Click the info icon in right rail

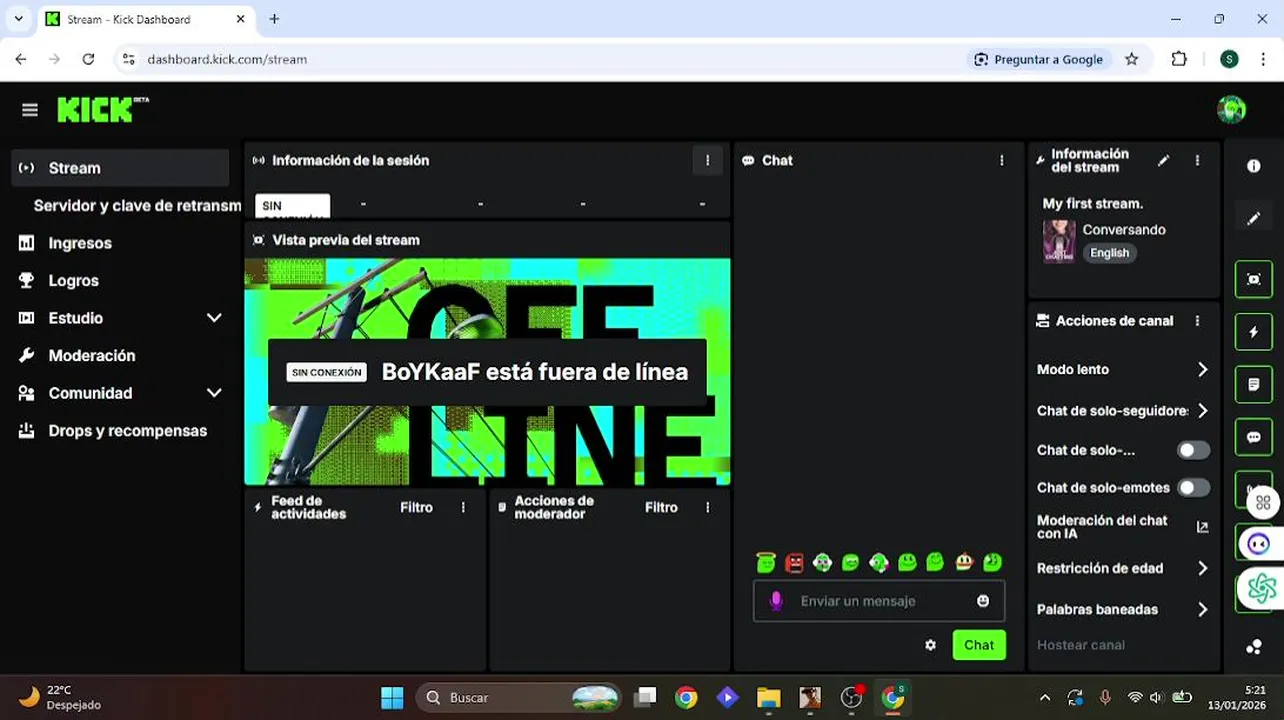coord(1254,166)
